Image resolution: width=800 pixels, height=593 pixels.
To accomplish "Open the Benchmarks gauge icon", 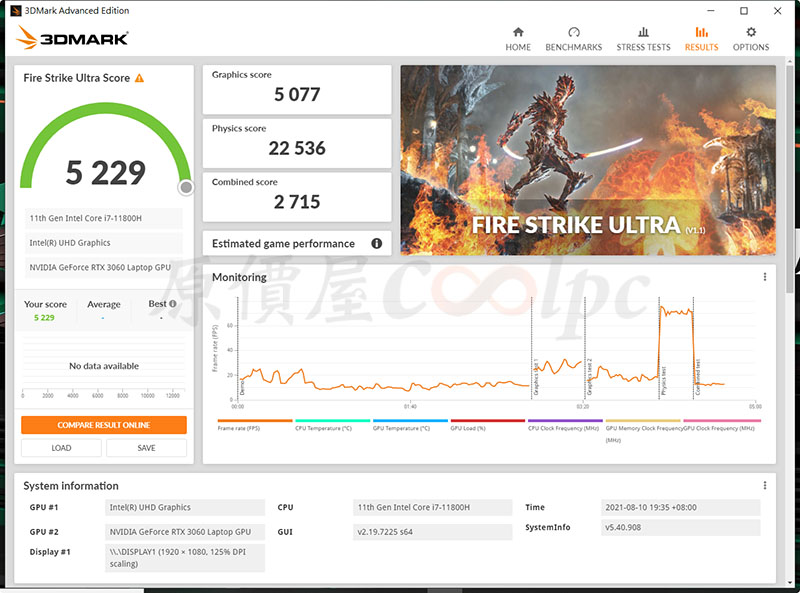I will [573, 32].
